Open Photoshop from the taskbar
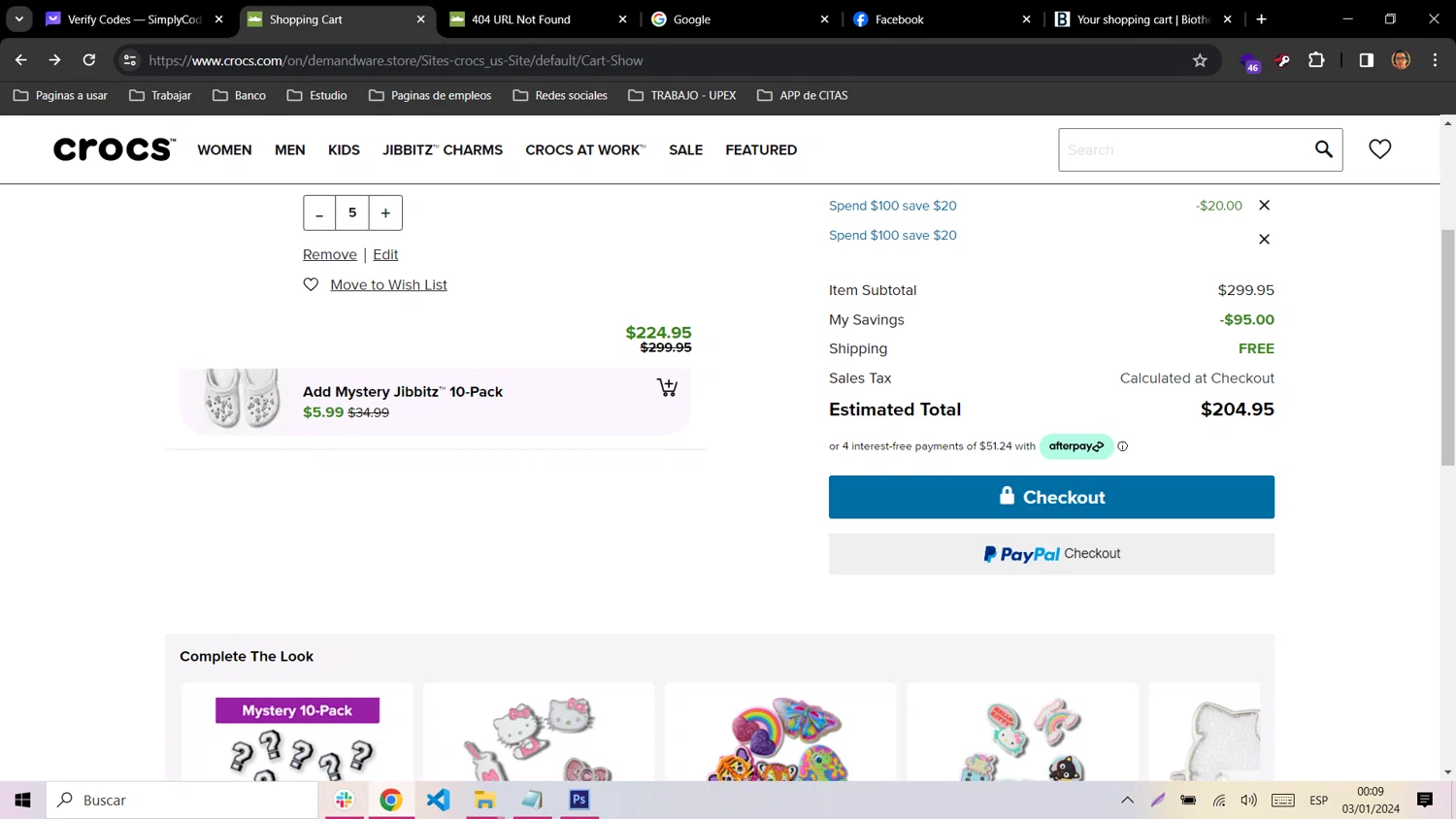Screen dimensions: 1456x819 (579, 801)
